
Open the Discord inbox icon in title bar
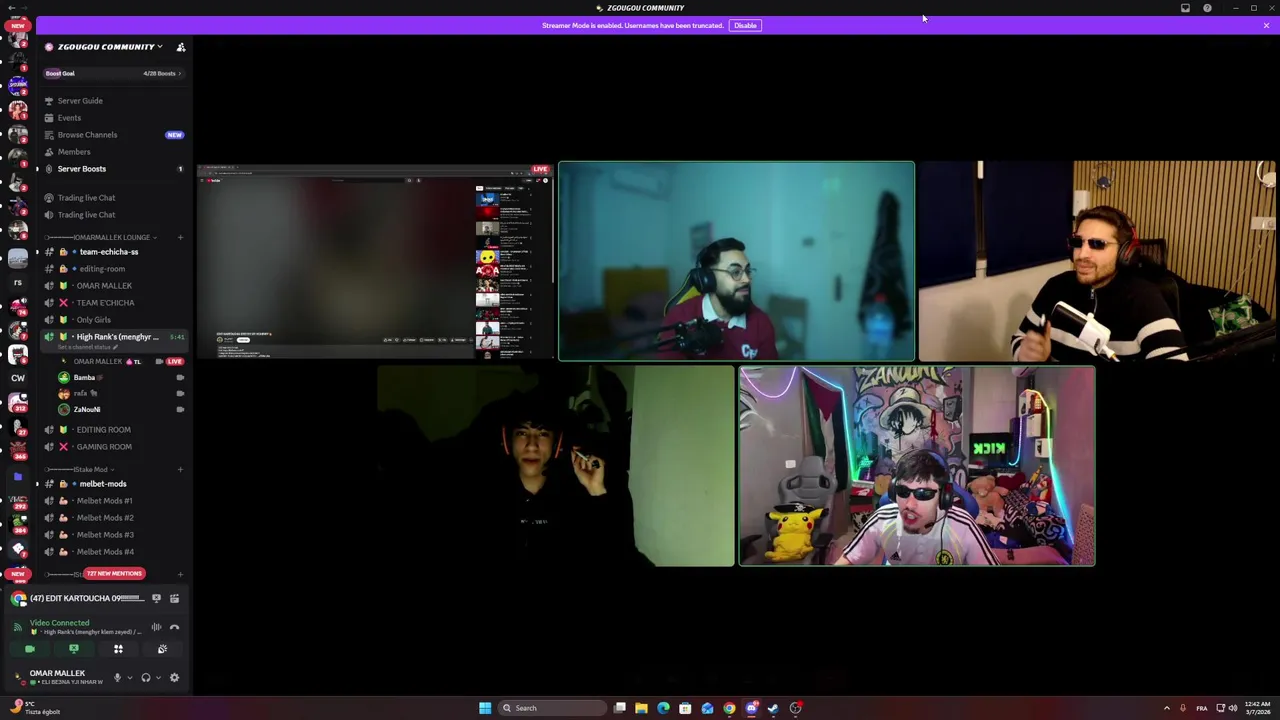pyautogui.click(x=1185, y=8)
